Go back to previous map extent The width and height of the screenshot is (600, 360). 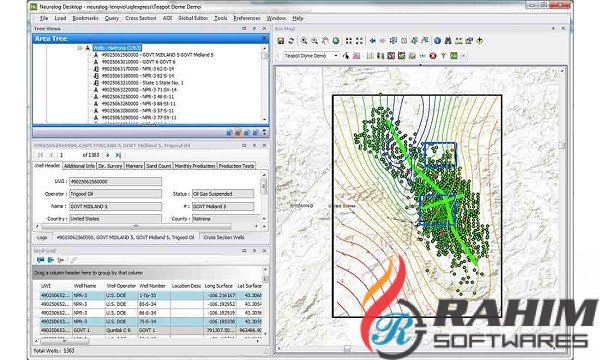(x=372, y=41)
